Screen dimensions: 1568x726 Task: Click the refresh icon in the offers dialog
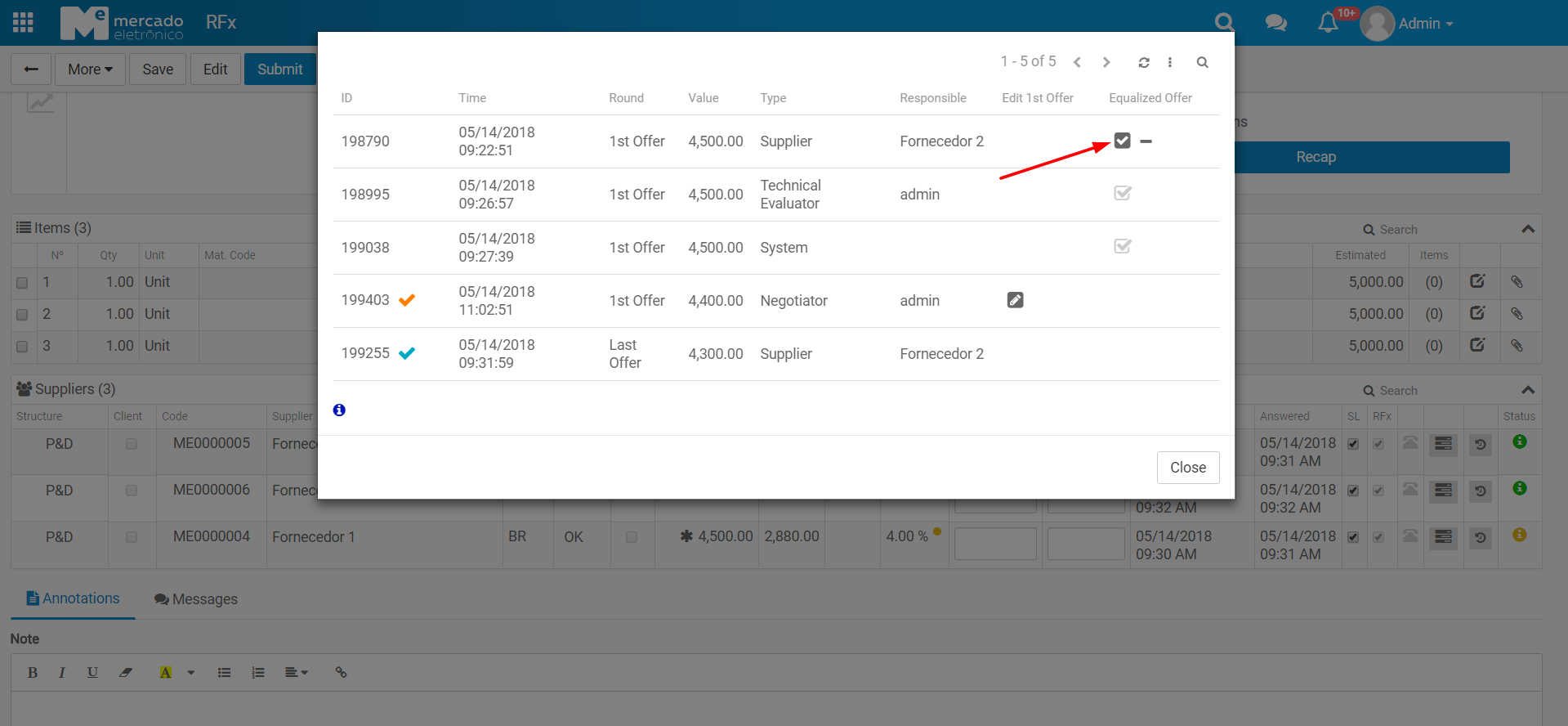click(1144, 63)
